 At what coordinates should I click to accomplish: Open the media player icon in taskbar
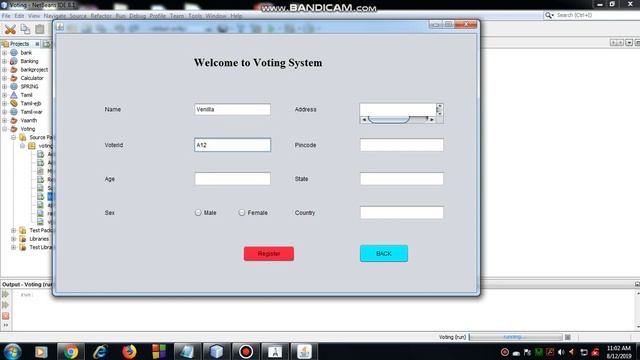coord(41,351)
